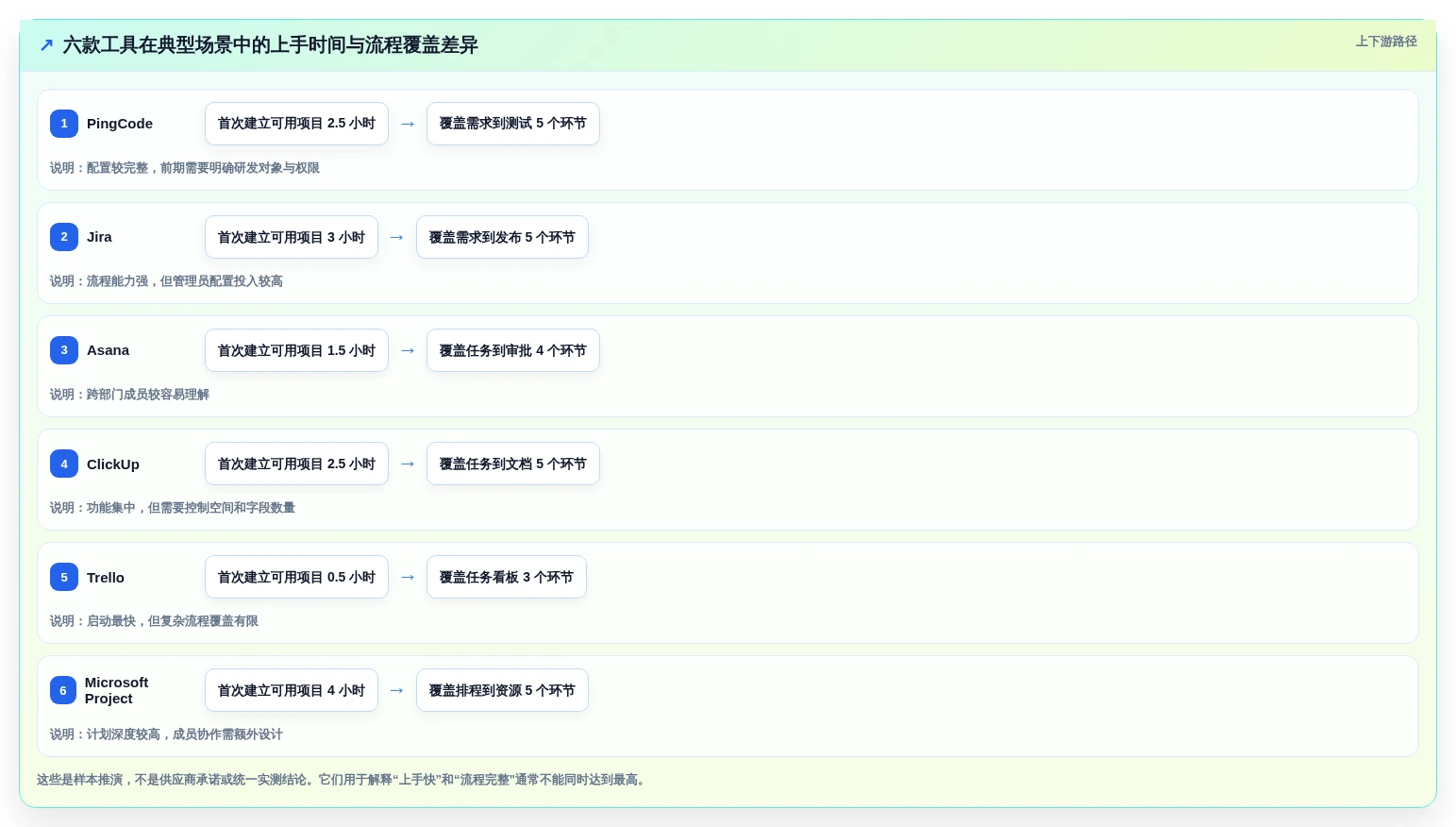This screenshot has width=1456, height=827.
Task: Click the note 跨部门成员较容易理解
Action: 148,395
